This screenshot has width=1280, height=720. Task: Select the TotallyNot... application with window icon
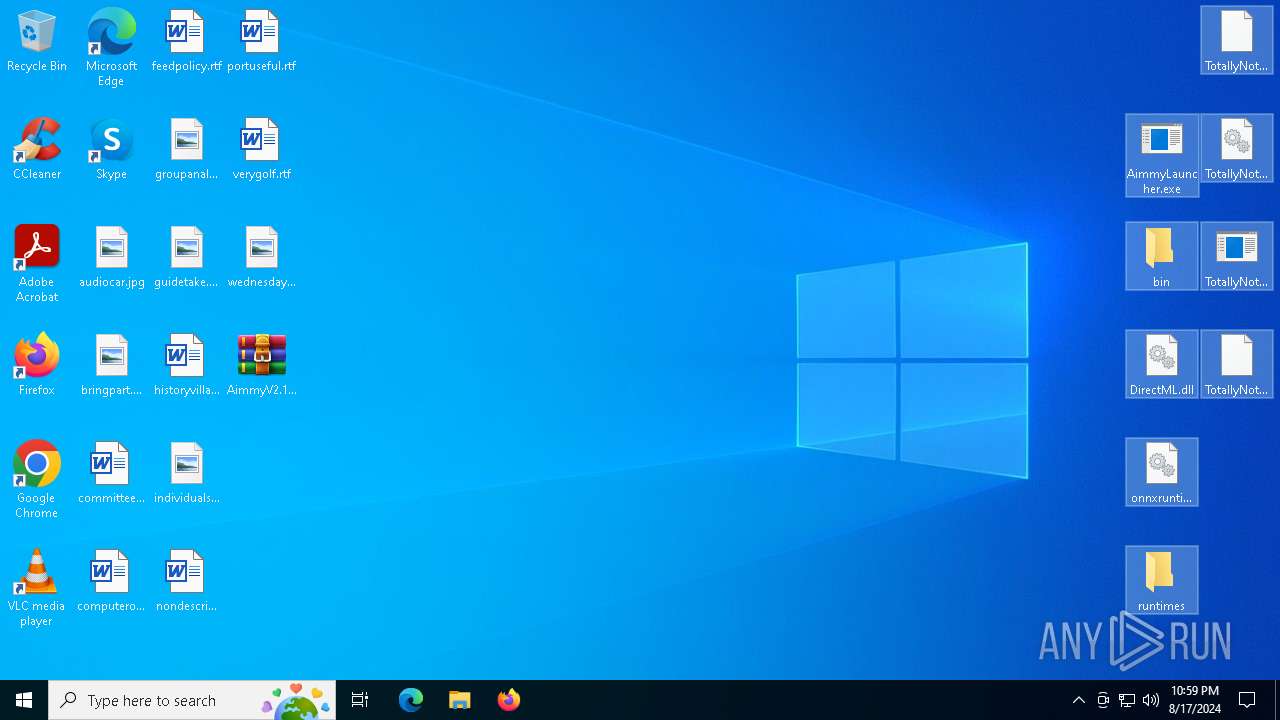[x=1237, y=256]
